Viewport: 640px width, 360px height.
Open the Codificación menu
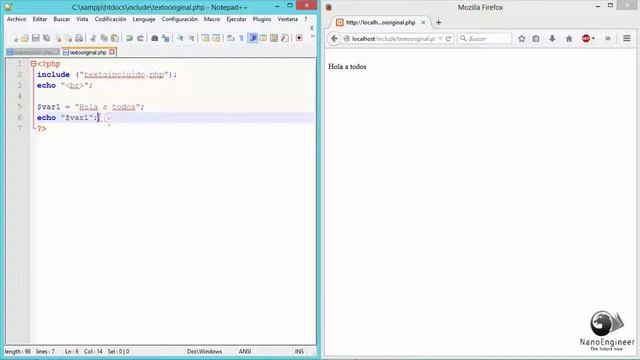click(110, 19)
